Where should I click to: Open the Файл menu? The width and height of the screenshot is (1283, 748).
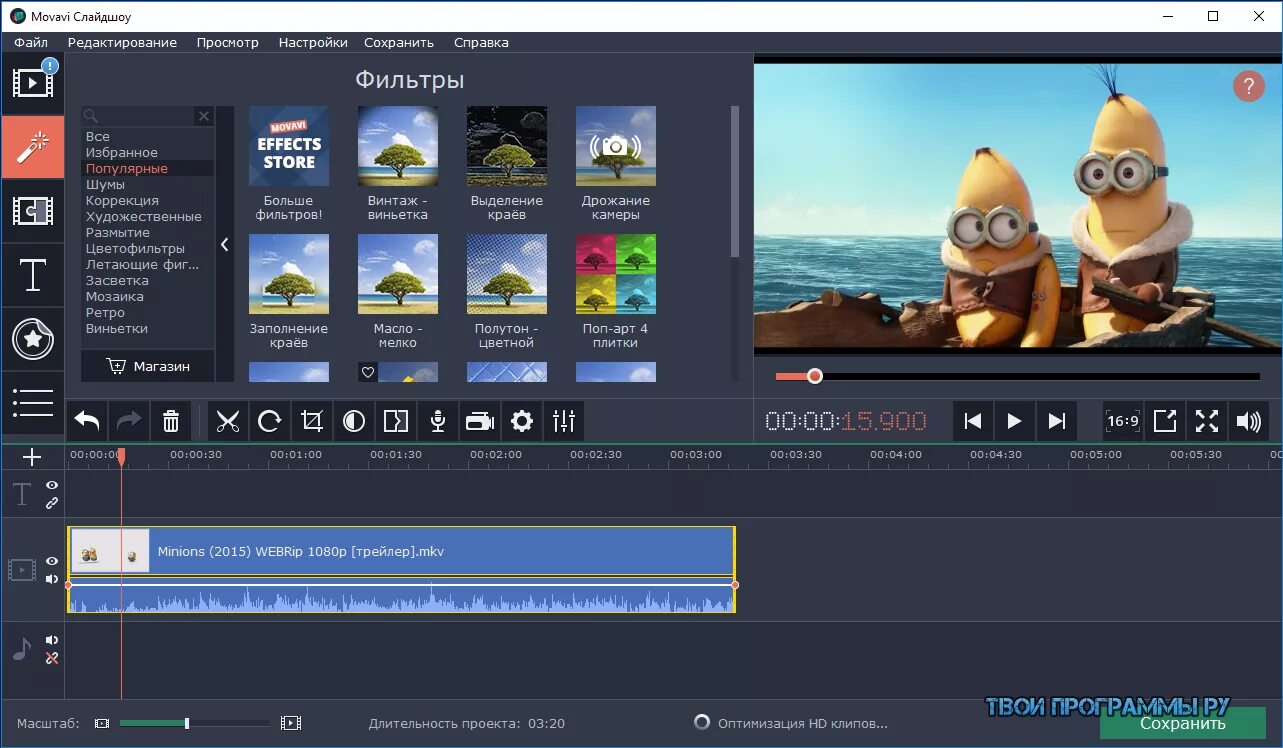tap(31, 42)
